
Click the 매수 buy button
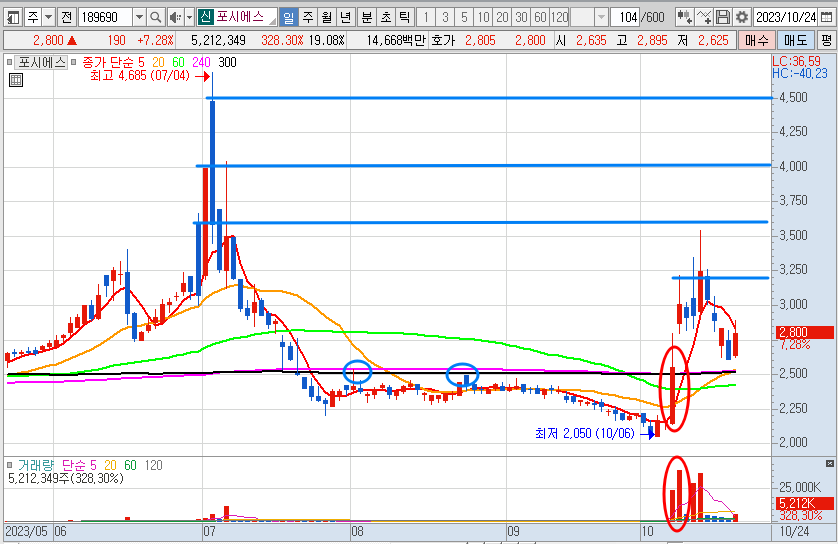[757, 40]
